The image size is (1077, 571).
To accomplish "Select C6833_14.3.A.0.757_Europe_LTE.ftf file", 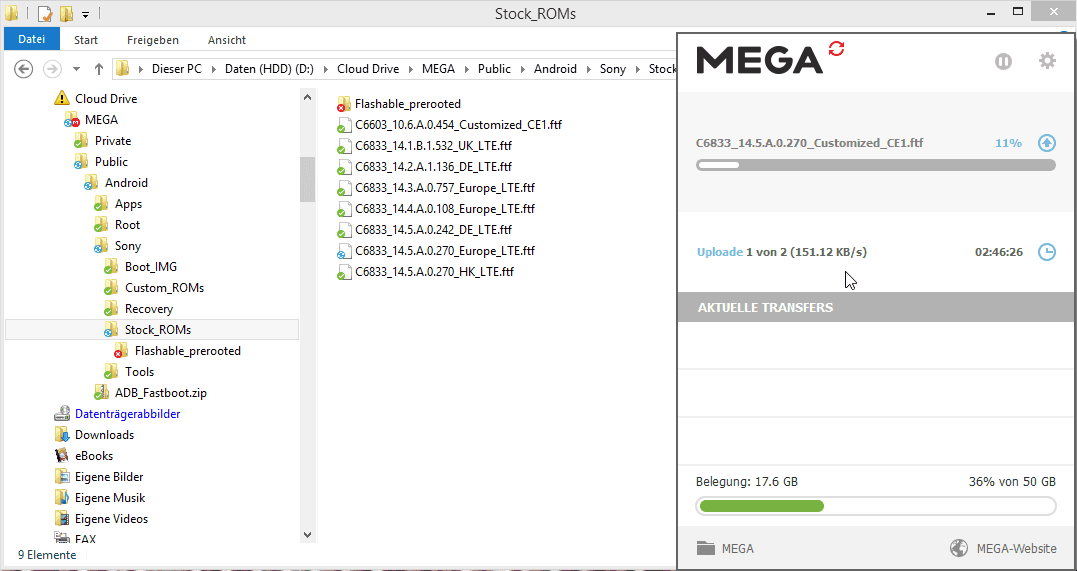I will point(444,188).
